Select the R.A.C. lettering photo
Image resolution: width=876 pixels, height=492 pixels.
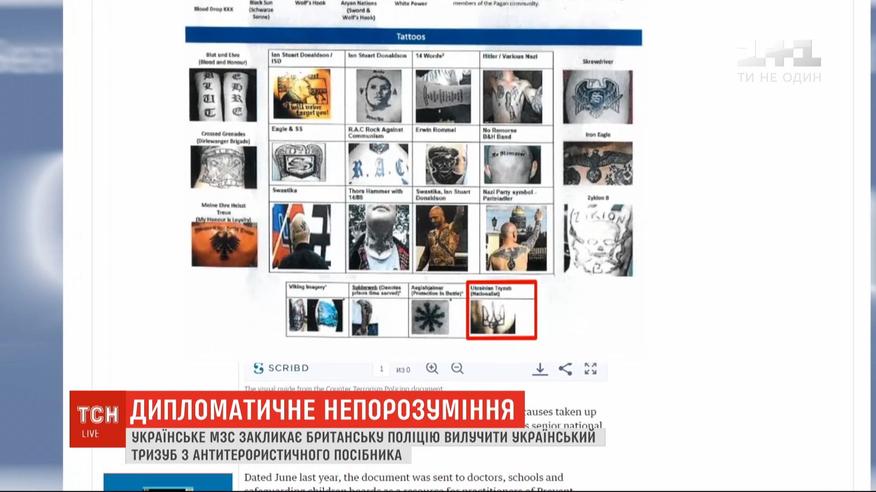coord(378,165)
